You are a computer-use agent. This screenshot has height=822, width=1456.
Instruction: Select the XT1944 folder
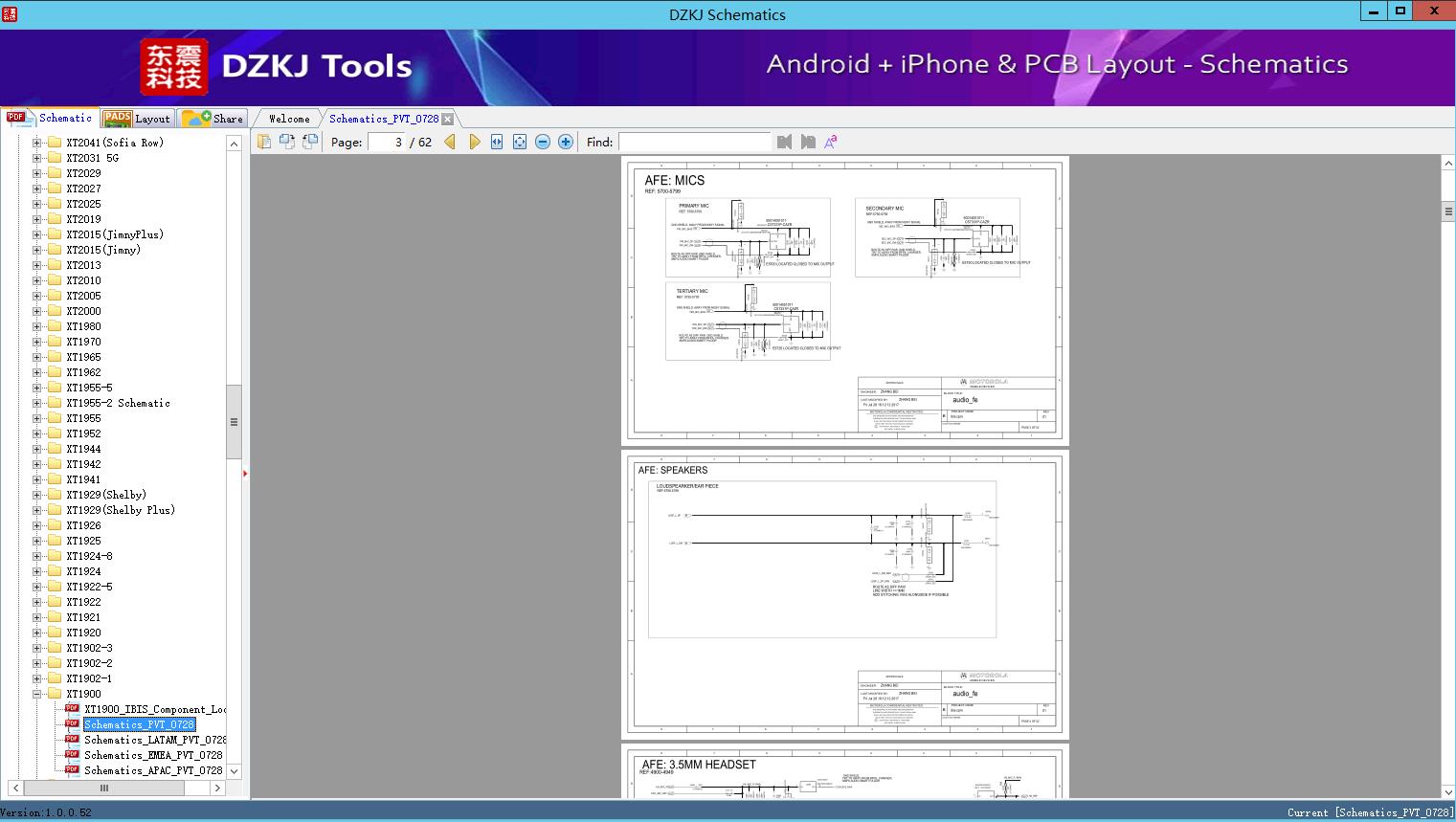tap(83, 449)
